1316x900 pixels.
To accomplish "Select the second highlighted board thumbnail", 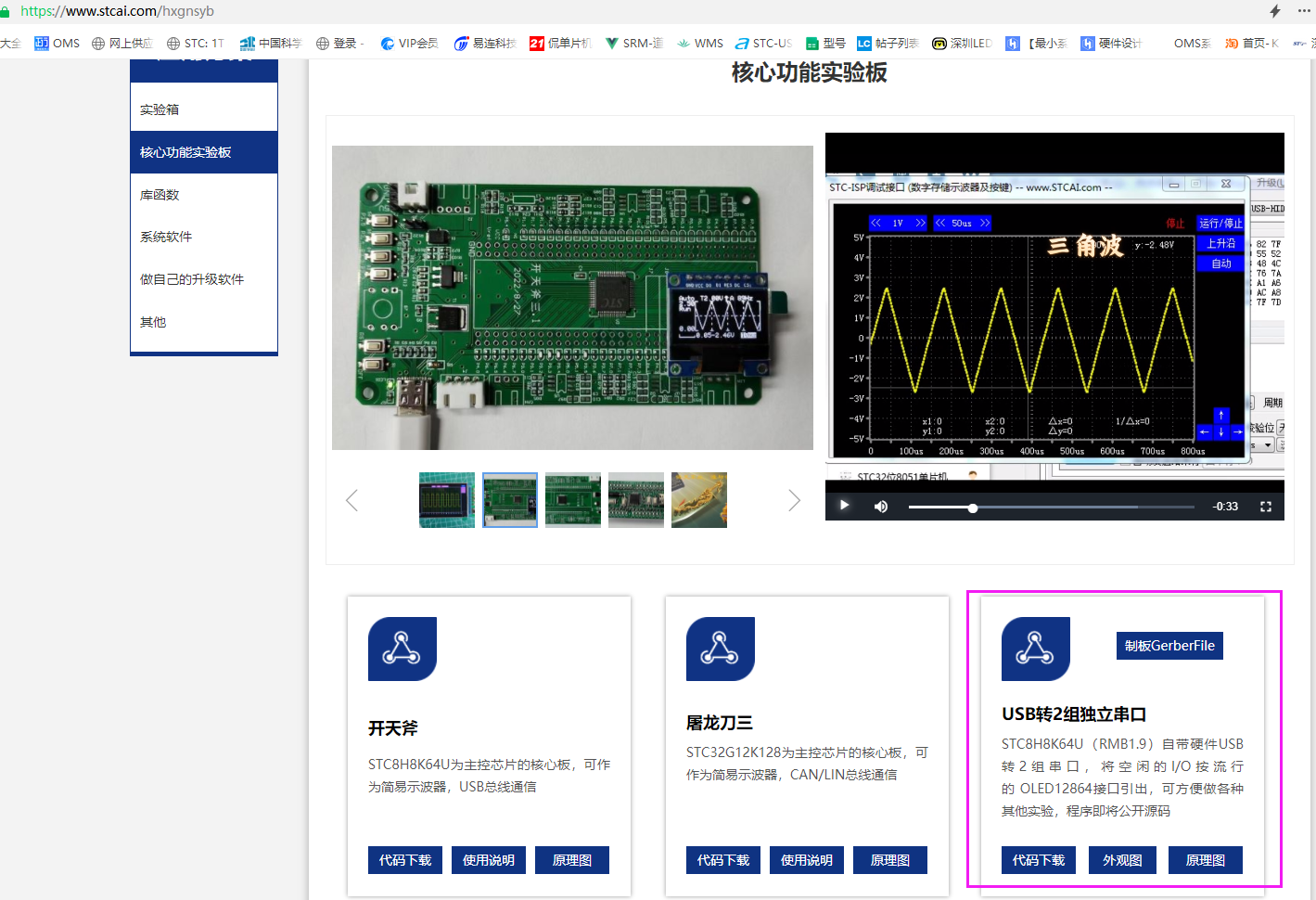I will 510,500.
